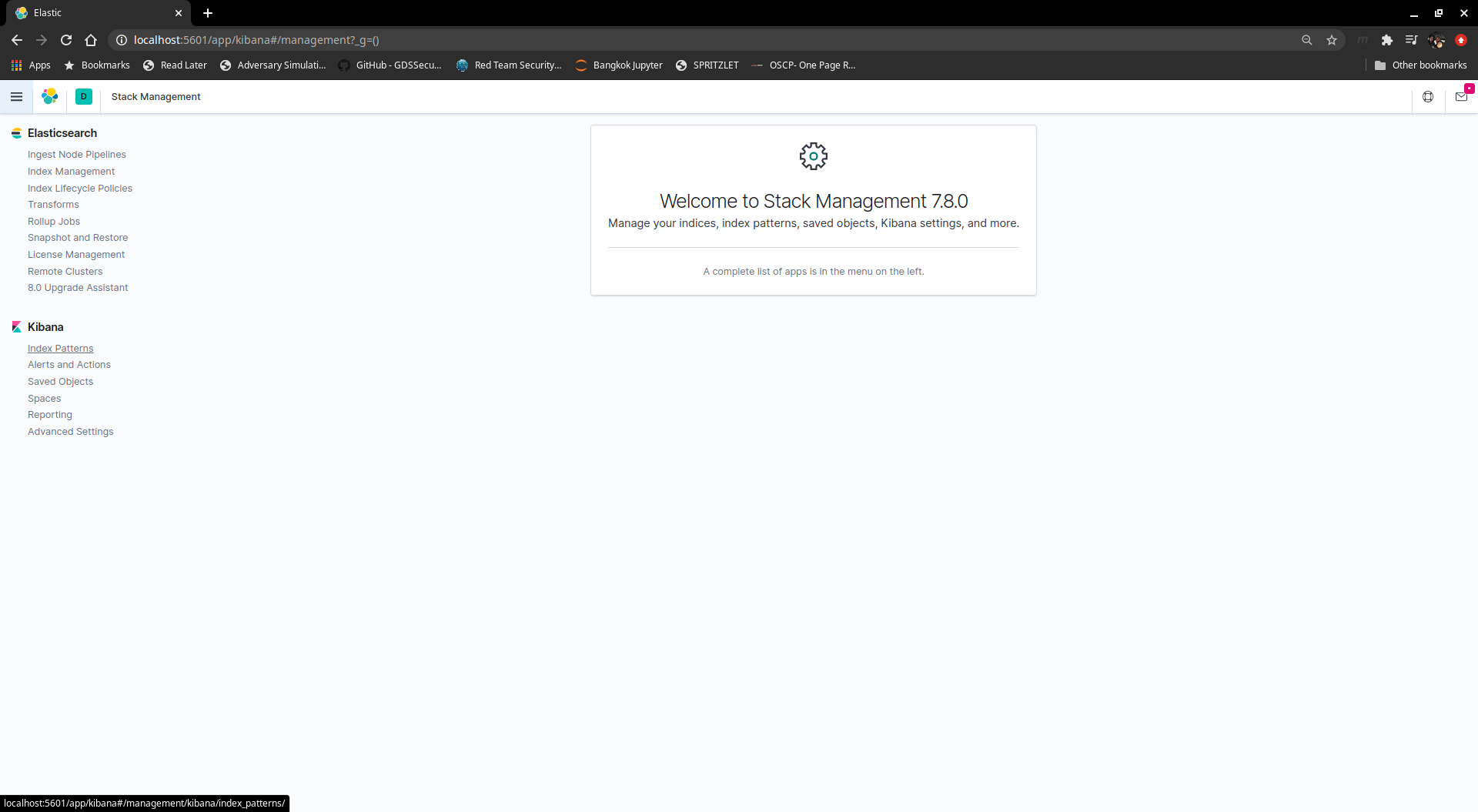Viewport: 1478px width, 812px height.
Task: Open the media control playlist icon
Action: tap(1412, 40)
